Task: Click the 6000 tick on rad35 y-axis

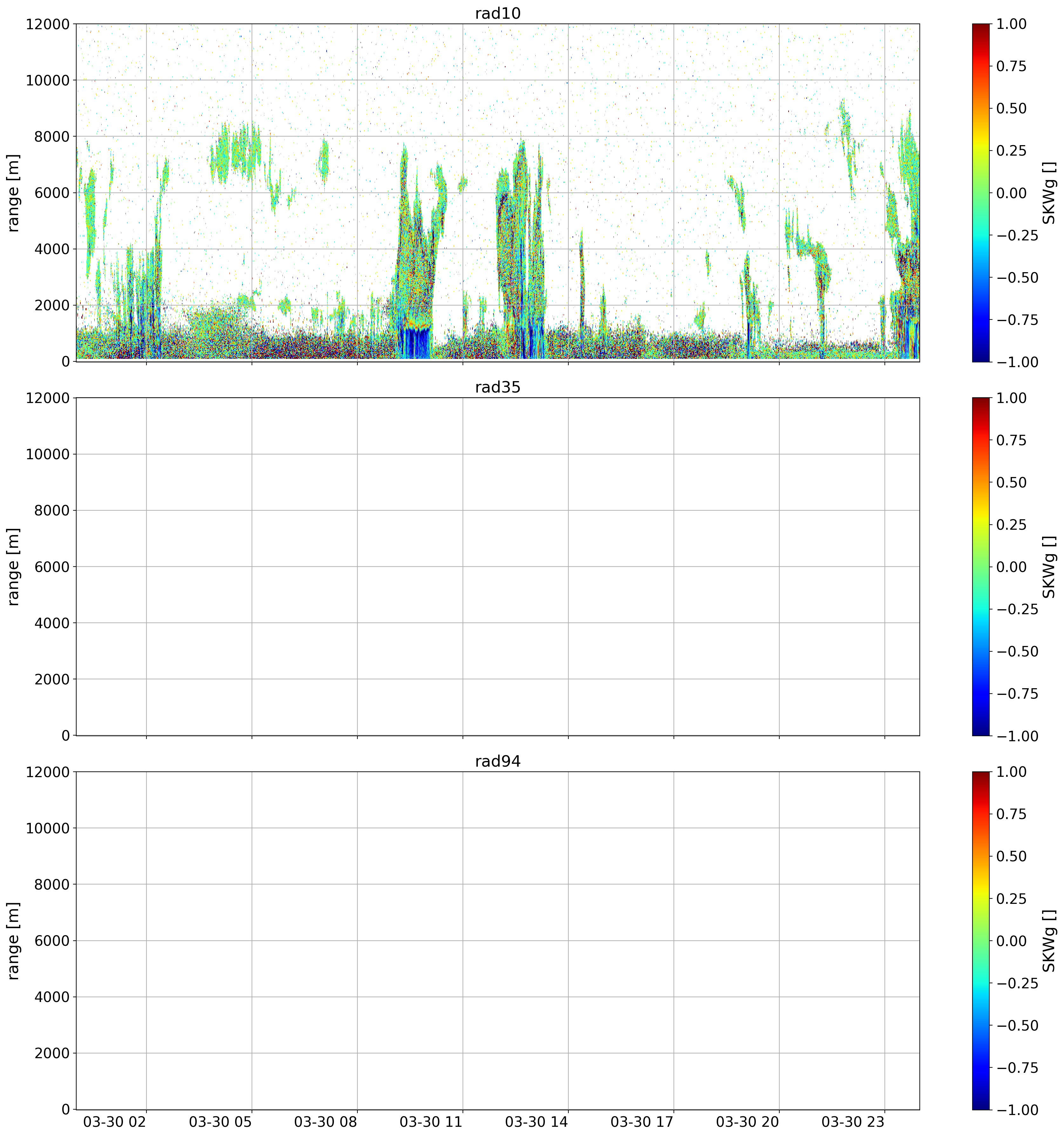Action: 52,567
